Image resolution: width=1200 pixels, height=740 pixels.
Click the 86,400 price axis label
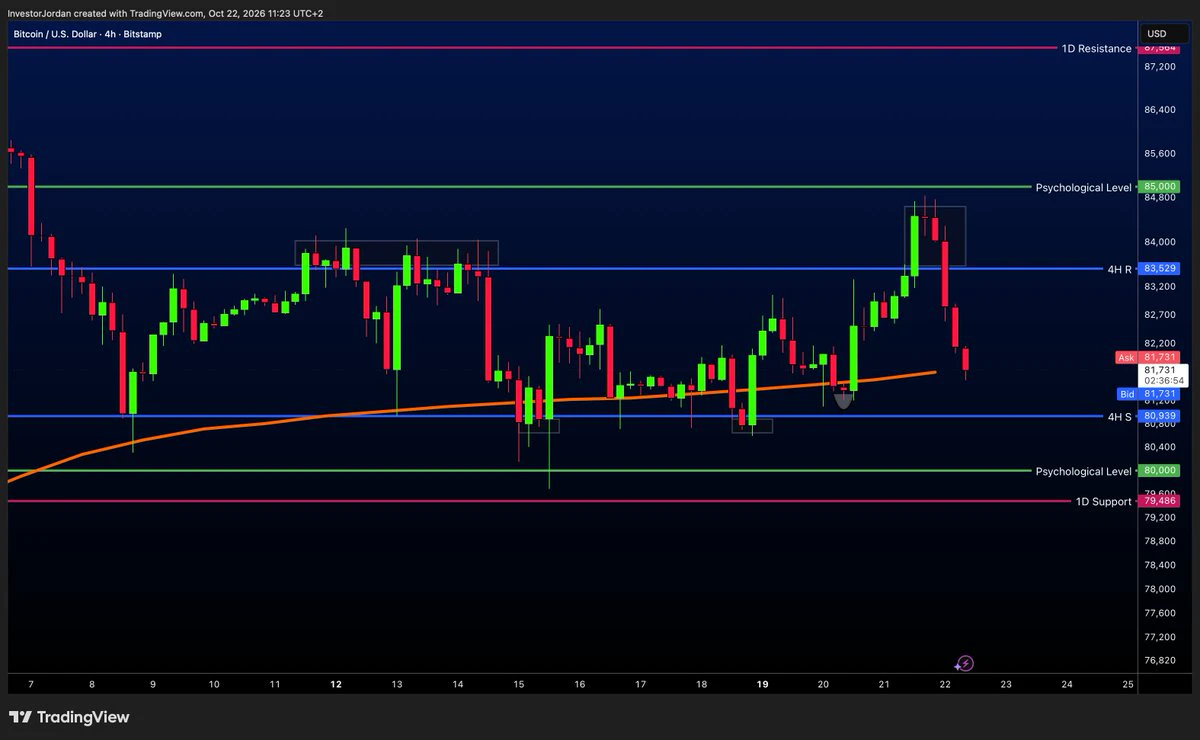coord(1160,109)
